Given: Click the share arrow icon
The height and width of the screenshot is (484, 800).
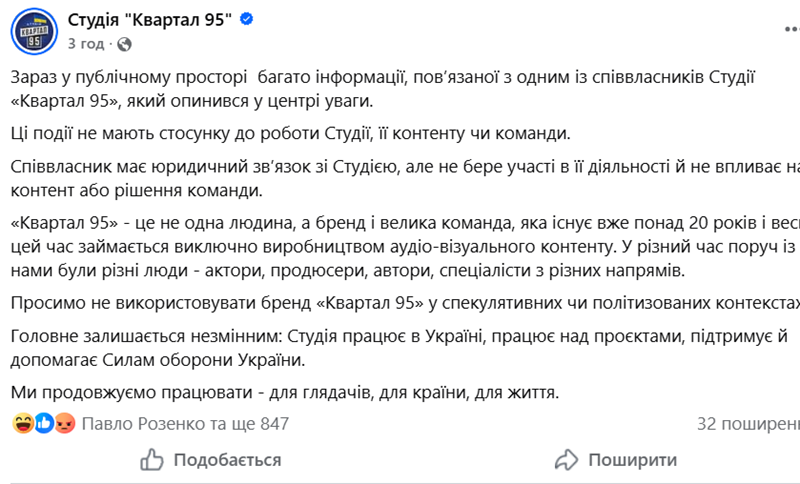Looking at the screenshot, I should pos(566,460).
